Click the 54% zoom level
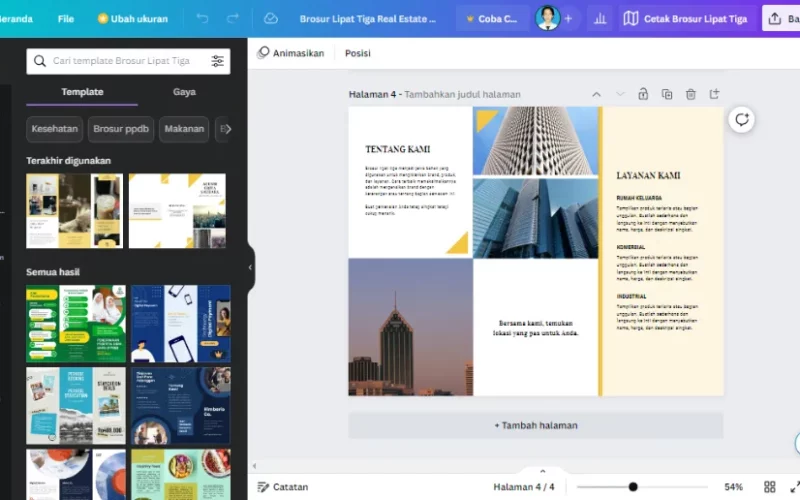800x500 pixels. (733, 487)
